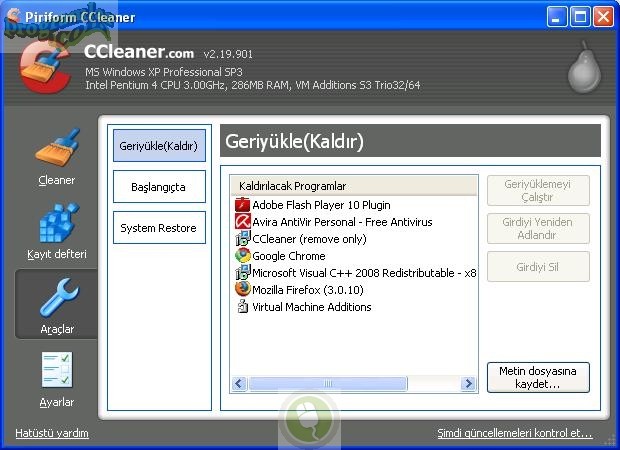Select the Araçlar wrench icon
Viewport: 620px width, 450px height.
pos(59,297)
